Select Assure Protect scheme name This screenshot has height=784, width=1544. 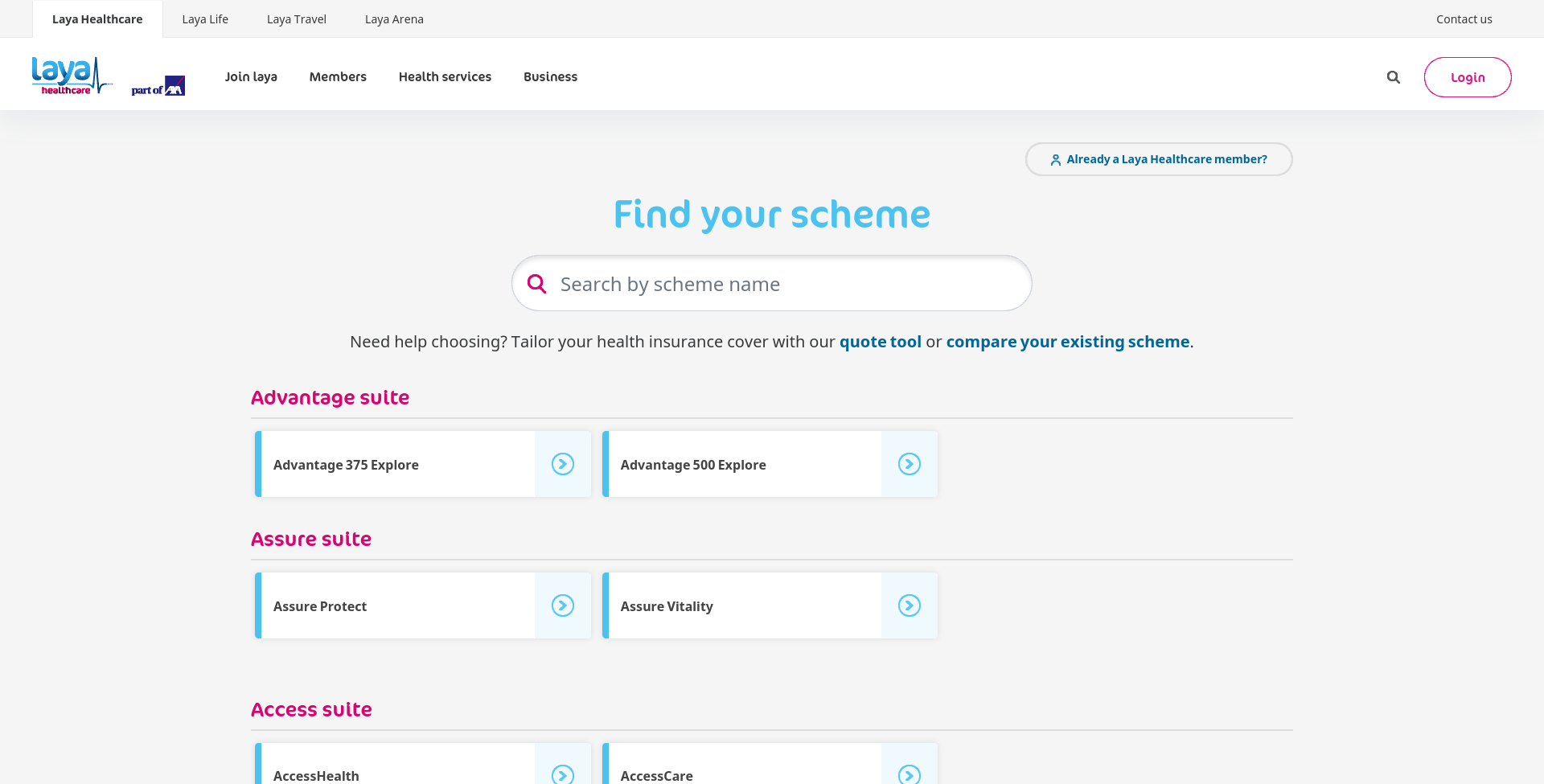pos(320,606)
